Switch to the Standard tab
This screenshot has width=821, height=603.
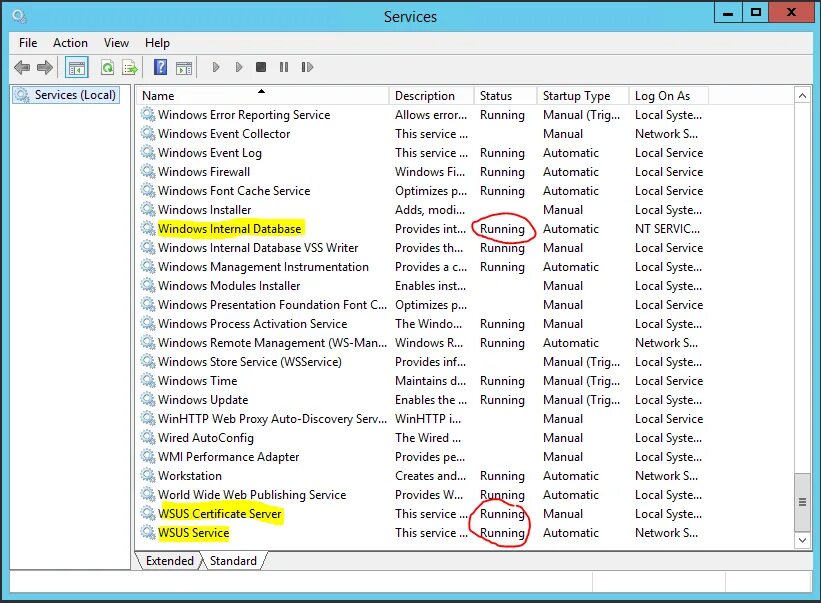(234, 561)
